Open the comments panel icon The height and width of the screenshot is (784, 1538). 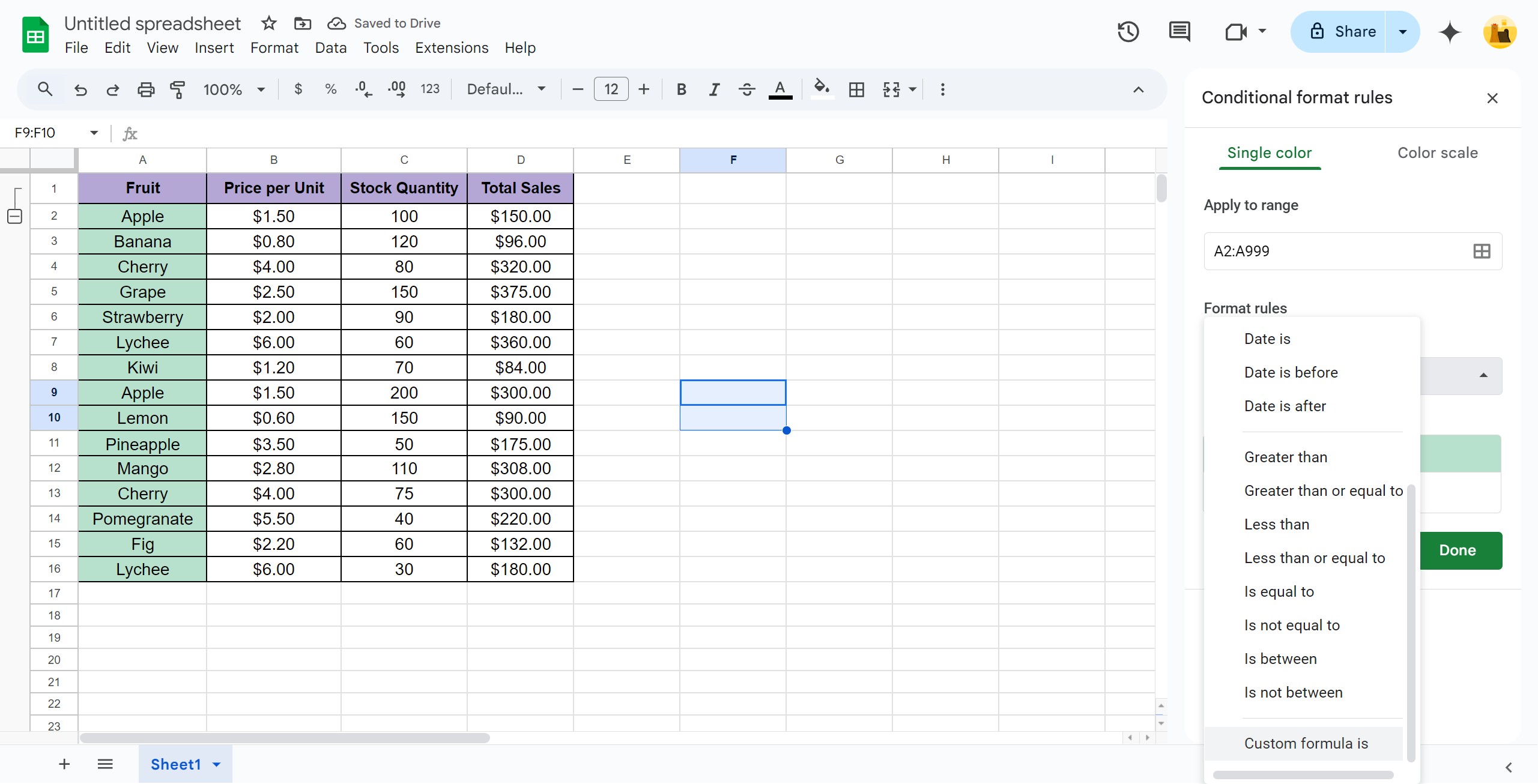tap(1179, 32)
